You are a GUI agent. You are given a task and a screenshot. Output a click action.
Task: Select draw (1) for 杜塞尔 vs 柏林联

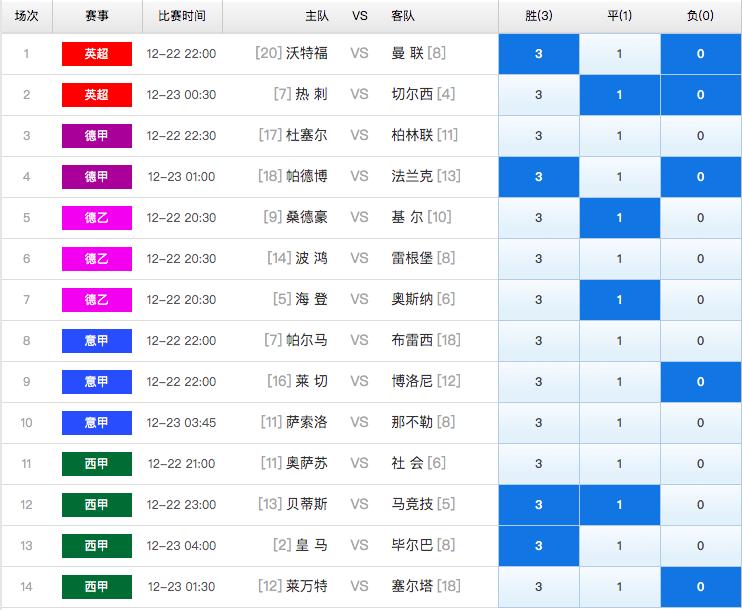(x=619, y=136)
